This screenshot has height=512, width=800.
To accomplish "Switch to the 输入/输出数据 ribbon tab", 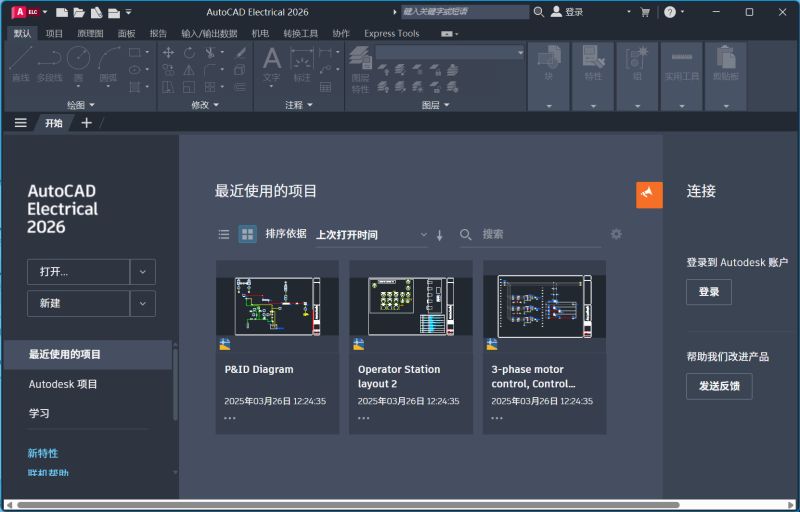I will pos(209,34).
